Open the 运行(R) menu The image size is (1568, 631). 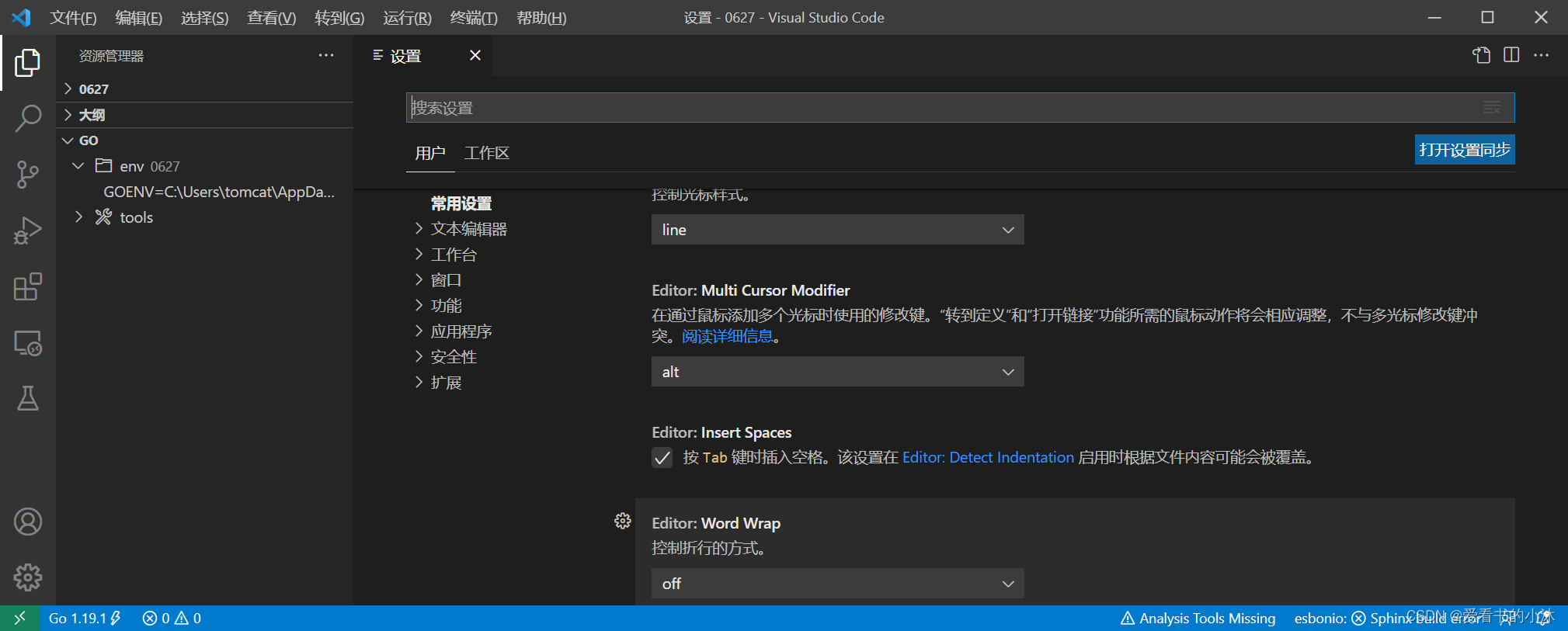pos(407,18)
